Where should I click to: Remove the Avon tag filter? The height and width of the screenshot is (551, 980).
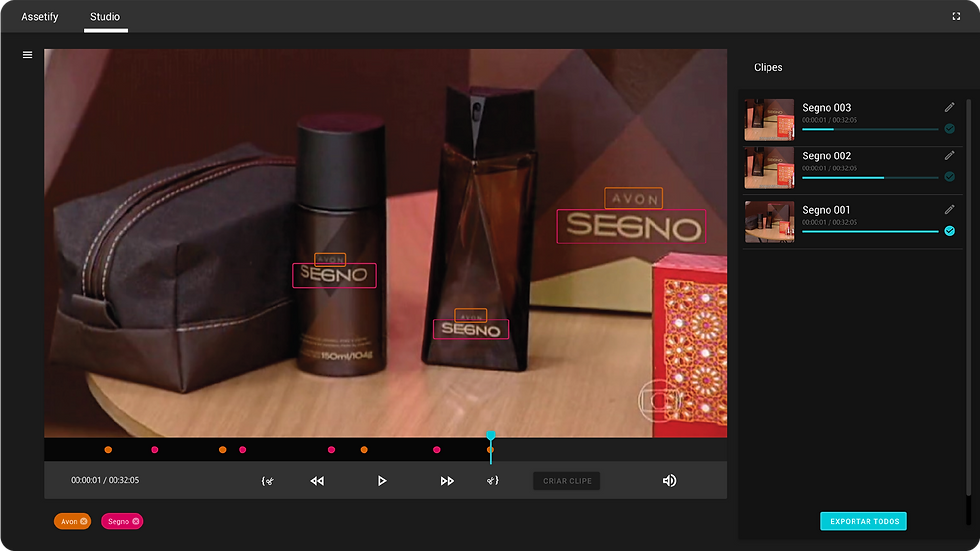click(x=84, y=521)
